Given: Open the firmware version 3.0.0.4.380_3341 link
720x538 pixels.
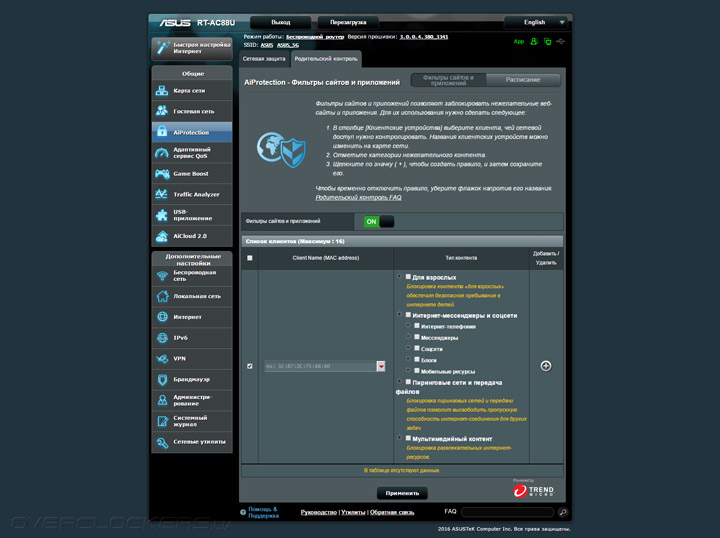Looking at the screenshot, I should pyautogui.click(x=423, y=37).
